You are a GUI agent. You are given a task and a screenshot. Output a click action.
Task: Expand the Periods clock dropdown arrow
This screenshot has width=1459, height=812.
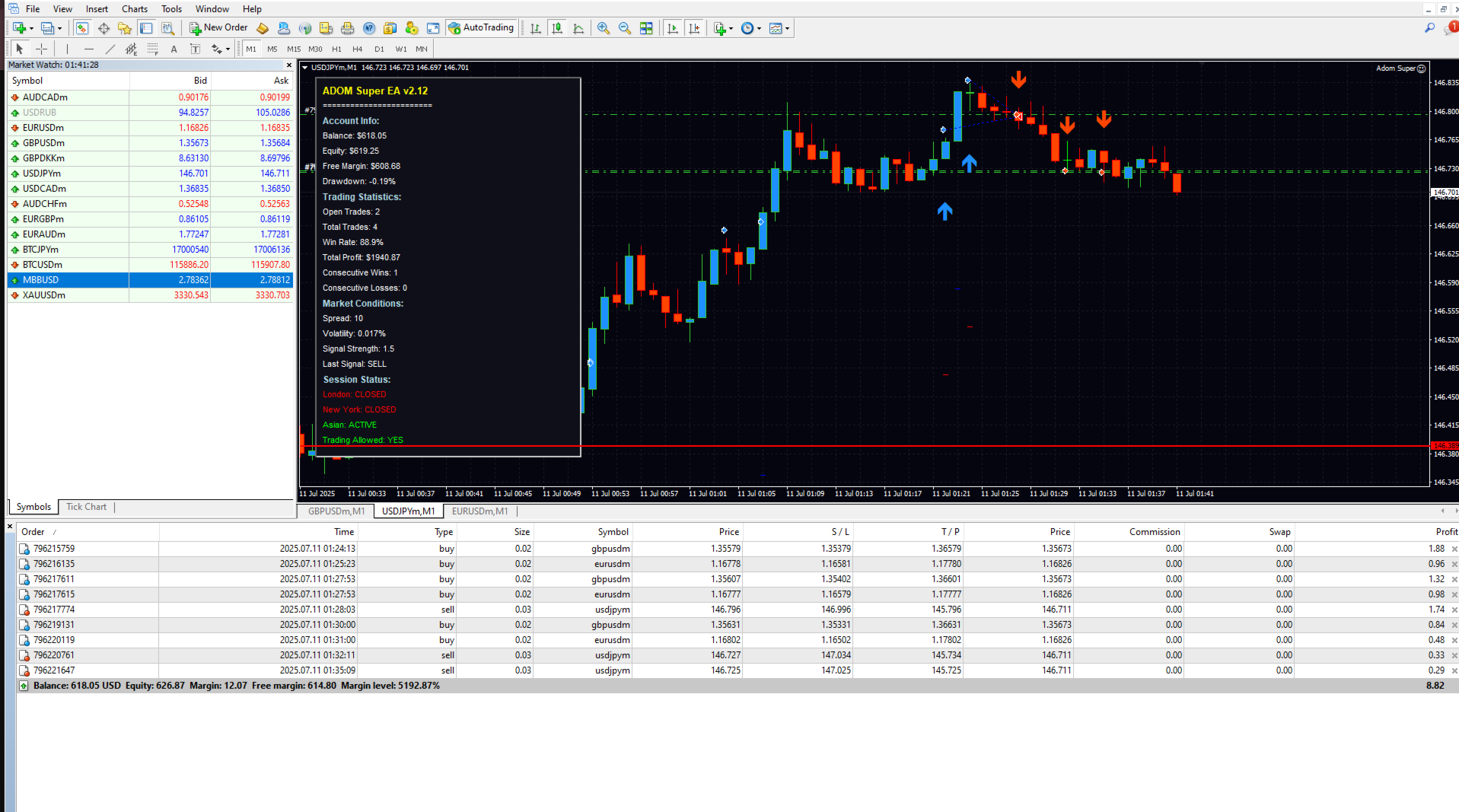759,29
